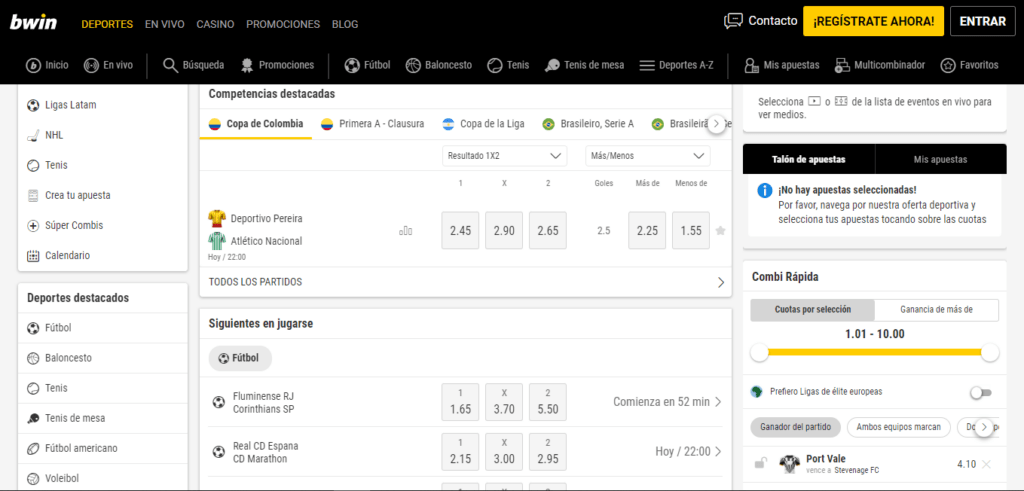Click the left handle of the odds slider
Image resolution: width=1024 pixels, height=491 pixels.
760,353
